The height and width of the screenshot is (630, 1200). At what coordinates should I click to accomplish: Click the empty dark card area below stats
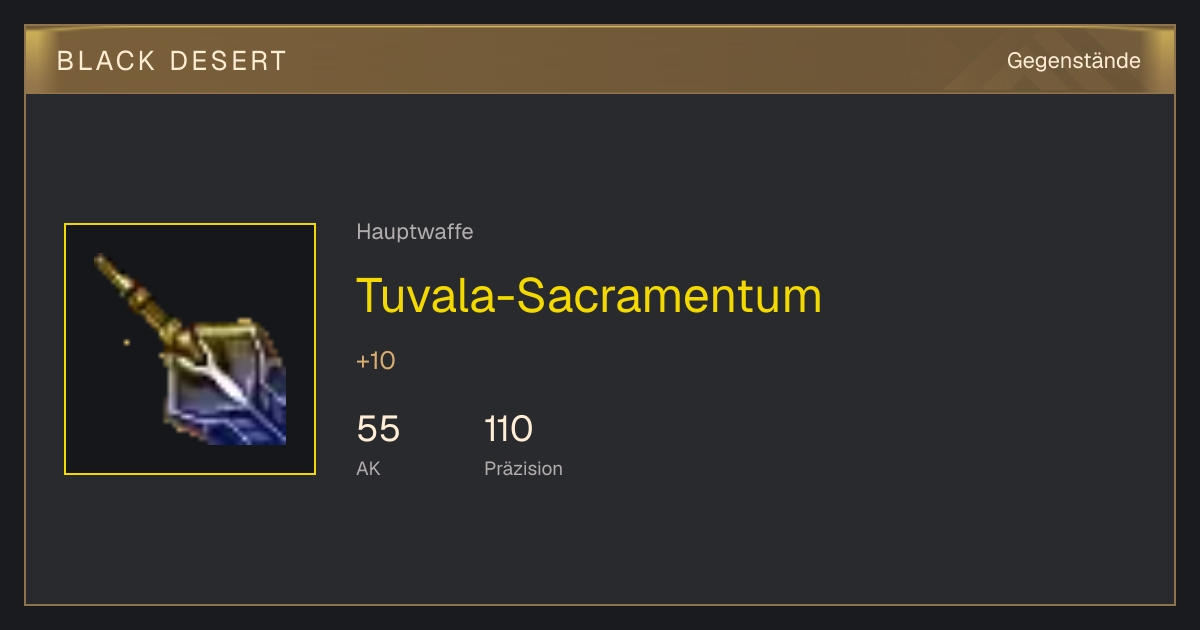pos(600,545)
